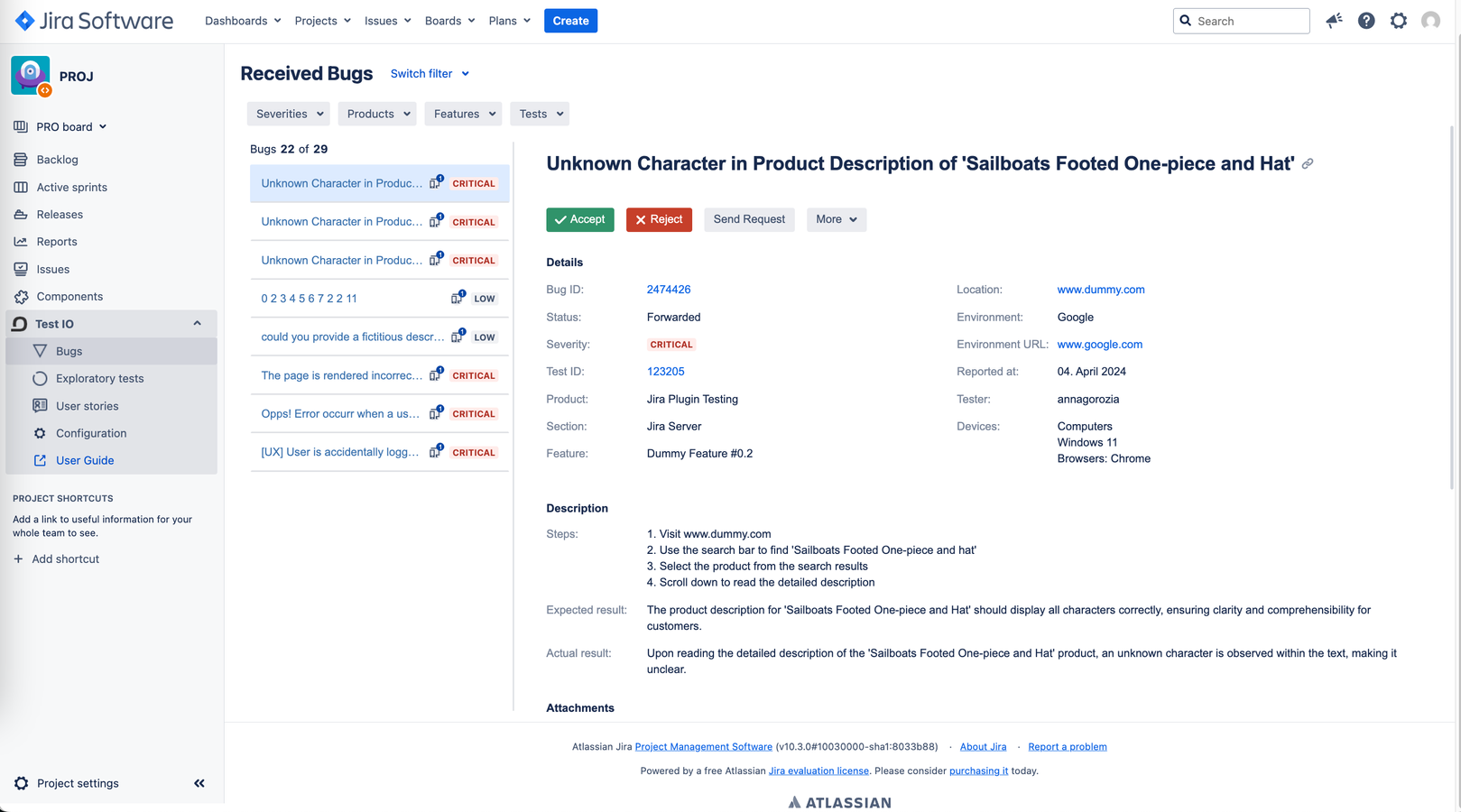Click the search magnifier icon
The image size is (1461, 812).
click(x=1186, y=21)
